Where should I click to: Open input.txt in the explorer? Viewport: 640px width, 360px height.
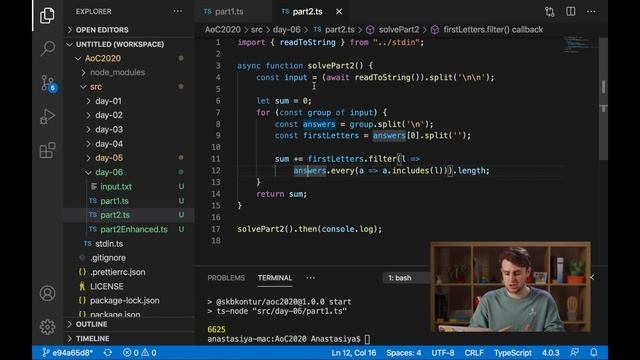click(x=129, y=187)
